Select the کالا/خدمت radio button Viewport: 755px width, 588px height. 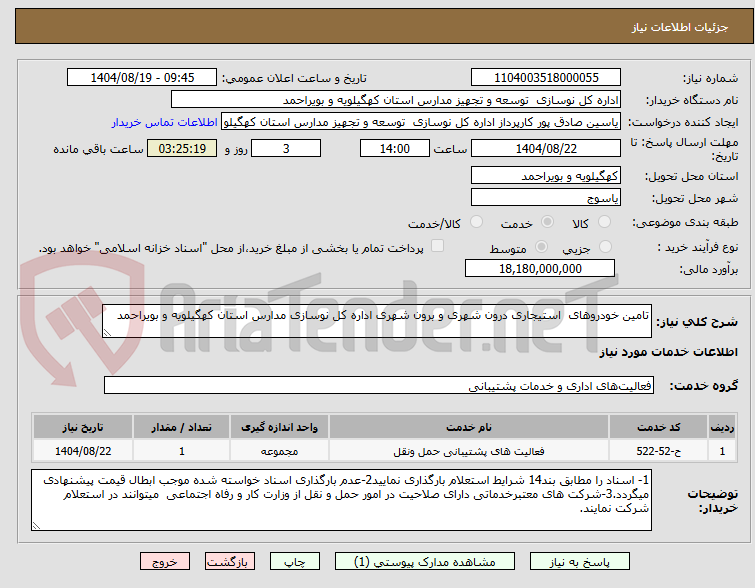[x=476, y=222]
